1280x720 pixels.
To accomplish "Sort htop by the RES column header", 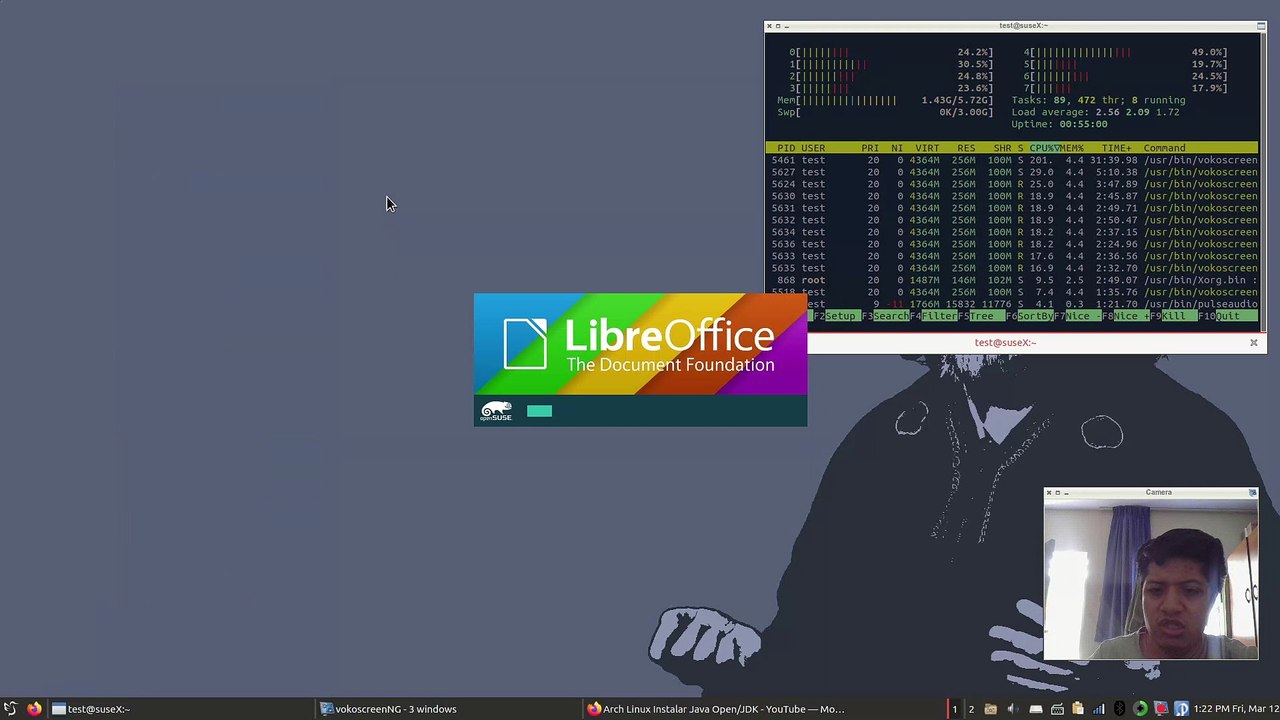I will click(966, 148).
